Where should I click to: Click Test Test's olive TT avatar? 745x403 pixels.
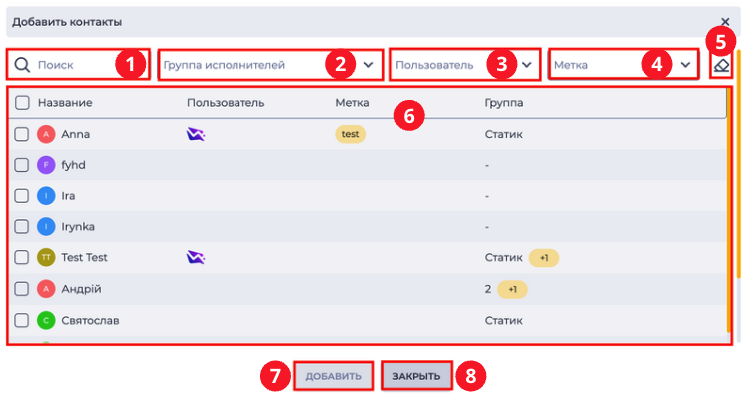[x=46, y=258]
